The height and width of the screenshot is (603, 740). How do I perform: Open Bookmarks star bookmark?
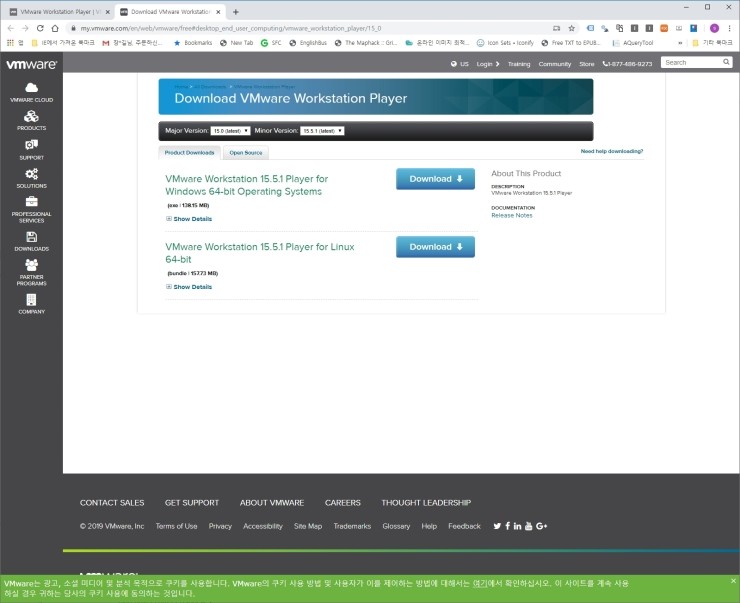click(x=193, y=43)
